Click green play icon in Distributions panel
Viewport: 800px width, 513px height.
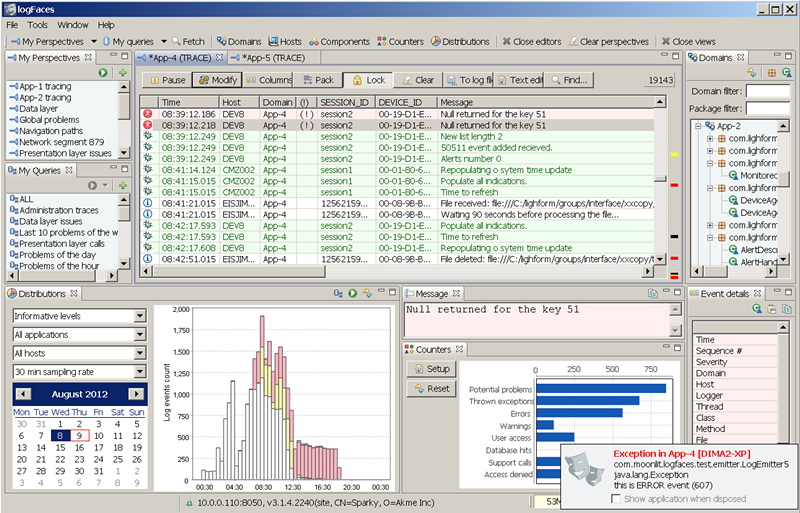click(352, 293)
